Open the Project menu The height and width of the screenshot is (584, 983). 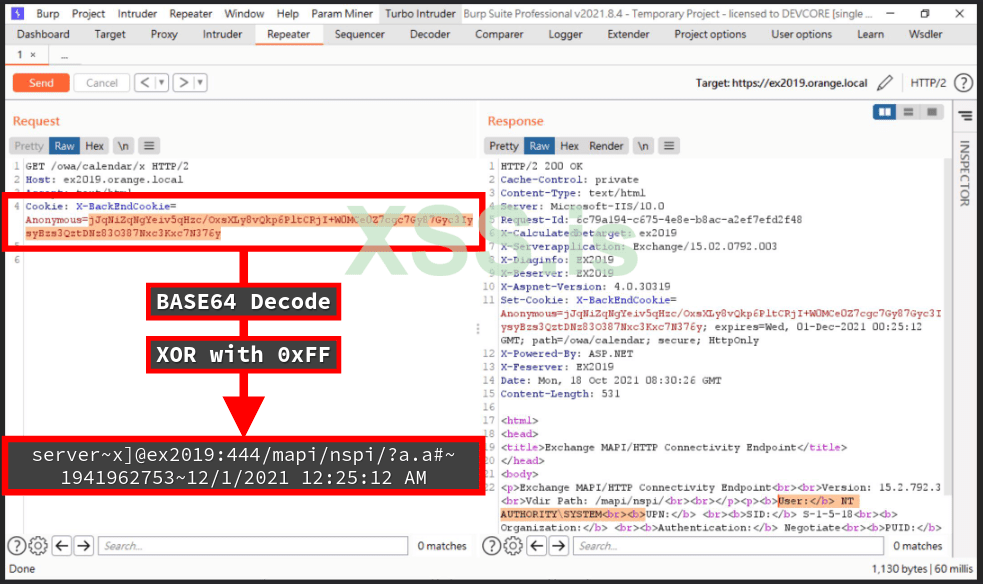tap(88, 13)
